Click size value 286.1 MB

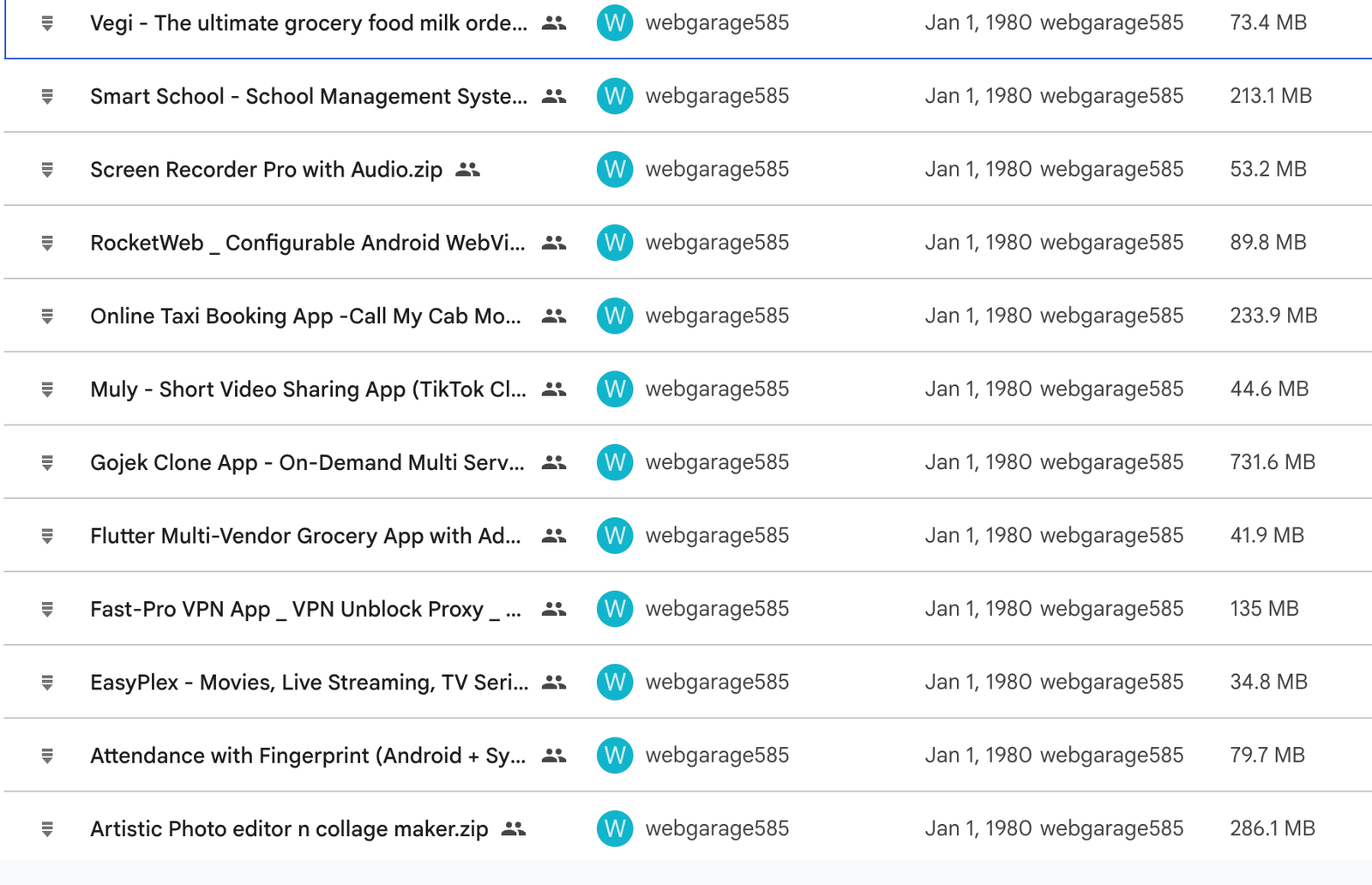click(x=1273, y=829)
